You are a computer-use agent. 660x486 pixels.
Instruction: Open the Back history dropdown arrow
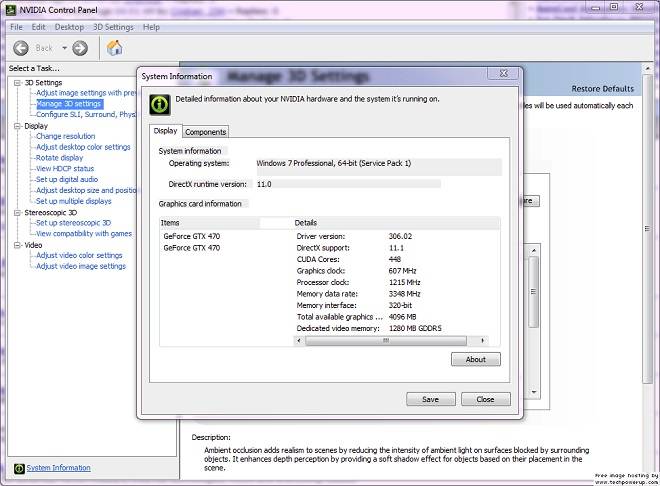pyautogui.click(x=64, y=48)
